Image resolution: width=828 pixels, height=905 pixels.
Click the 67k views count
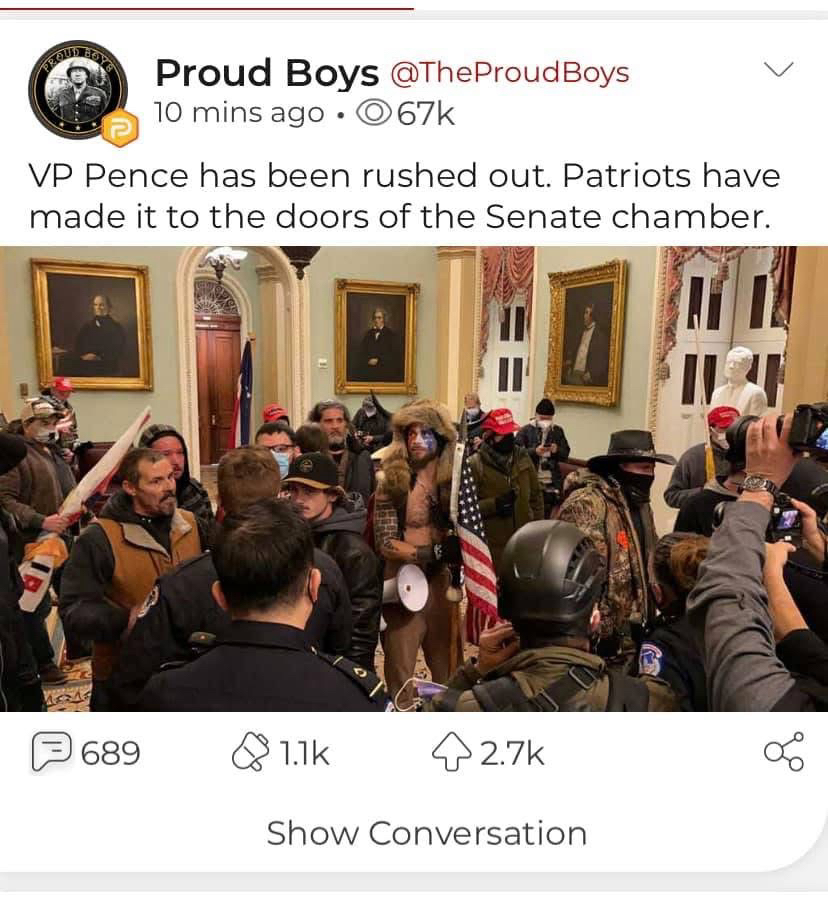(426, 113)
